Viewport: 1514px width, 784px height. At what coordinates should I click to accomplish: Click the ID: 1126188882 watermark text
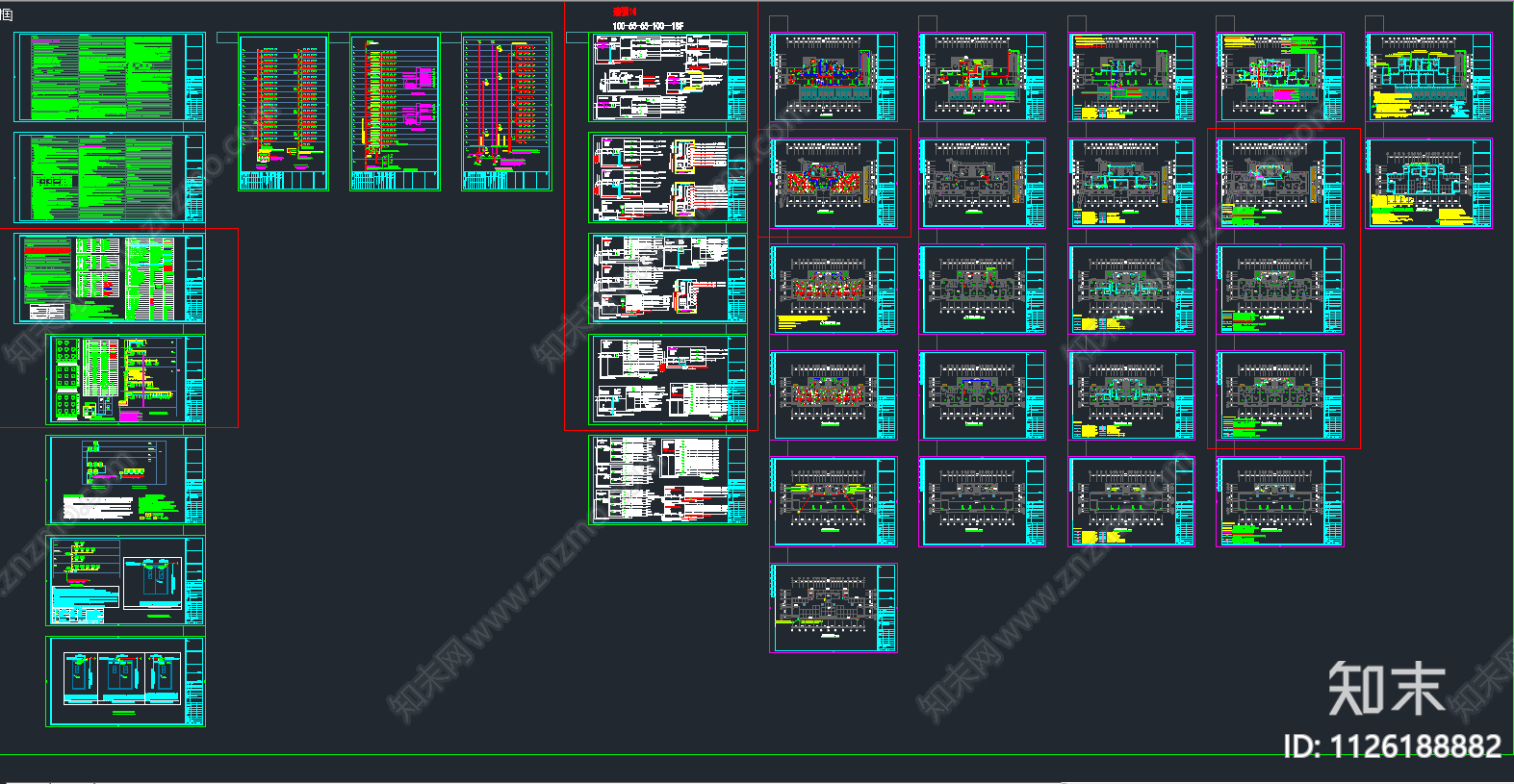point(1392,746)
